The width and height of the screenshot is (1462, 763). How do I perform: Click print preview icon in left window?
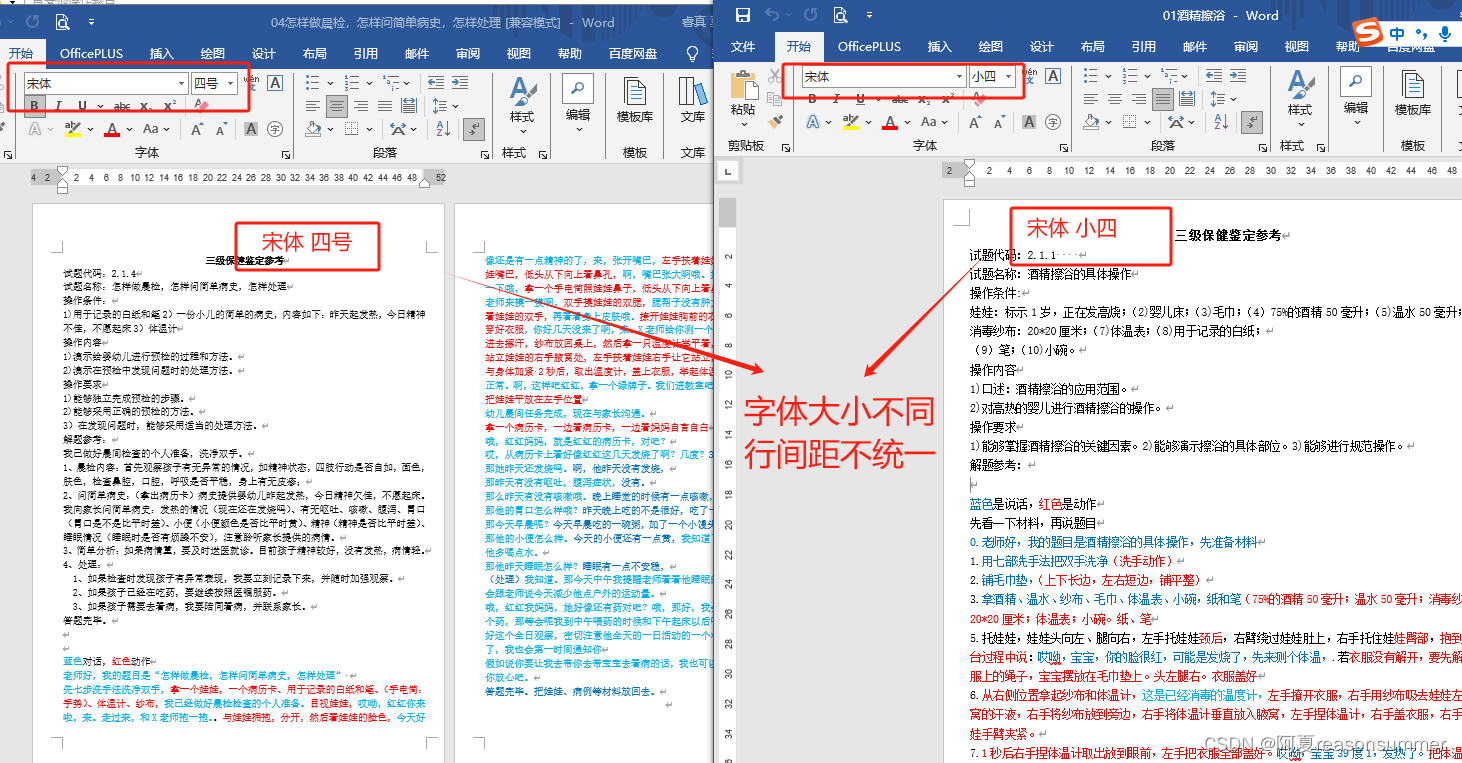(63, 21)
